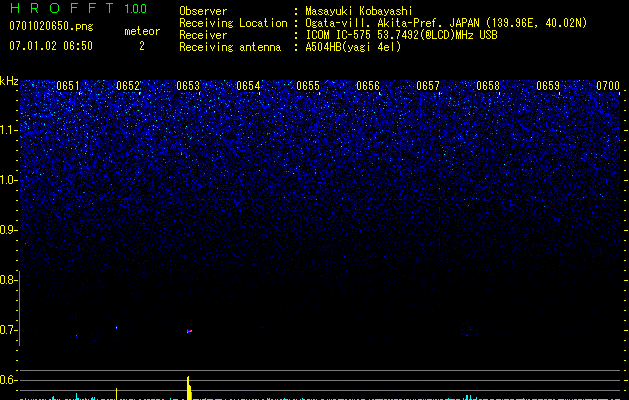
Task: Click the 0701020650.png filename text
Action: (51, 26)
